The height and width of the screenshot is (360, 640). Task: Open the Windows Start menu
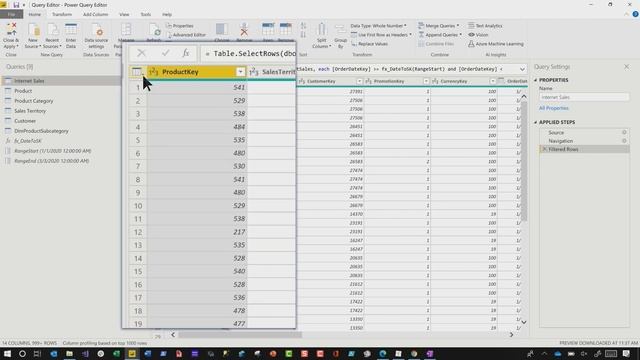tap(7, 354)
